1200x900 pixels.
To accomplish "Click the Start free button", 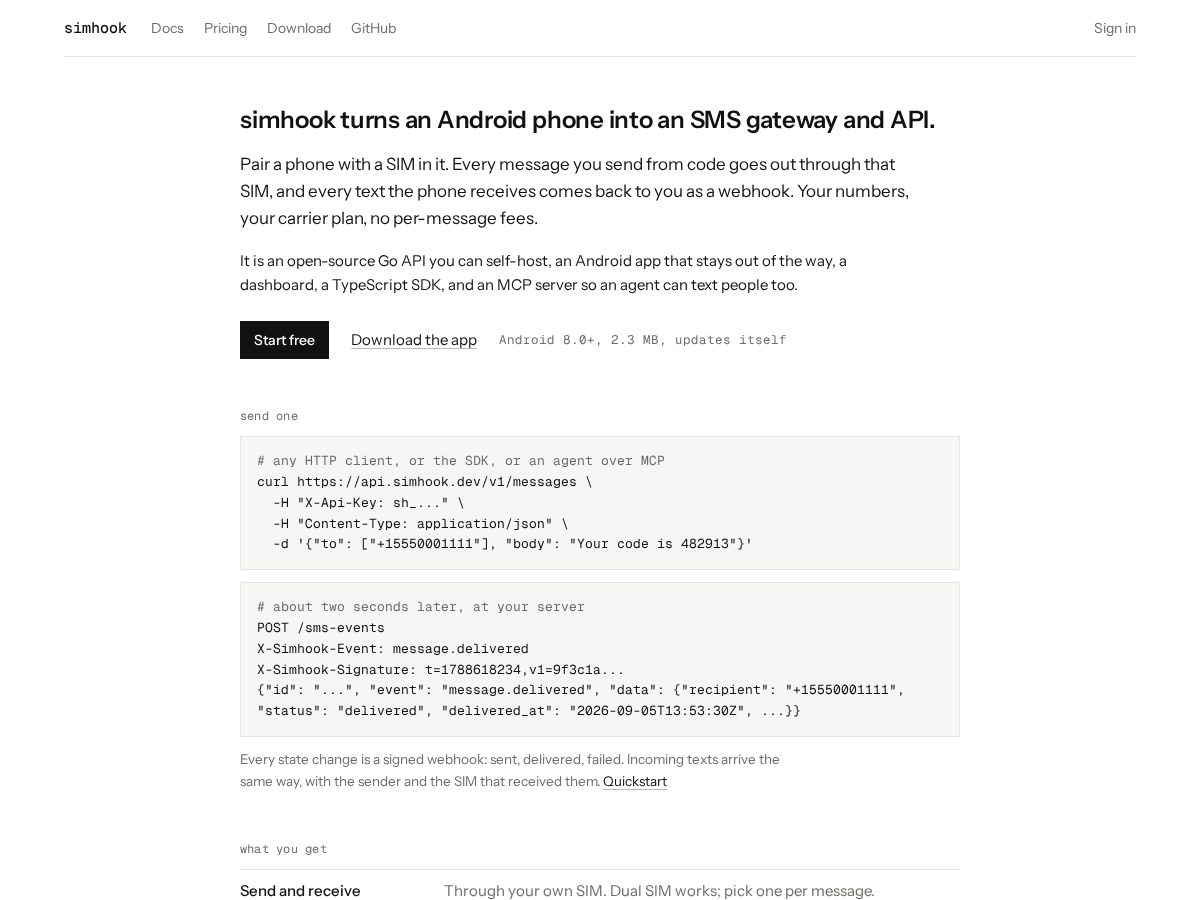I will coord(284,340).
